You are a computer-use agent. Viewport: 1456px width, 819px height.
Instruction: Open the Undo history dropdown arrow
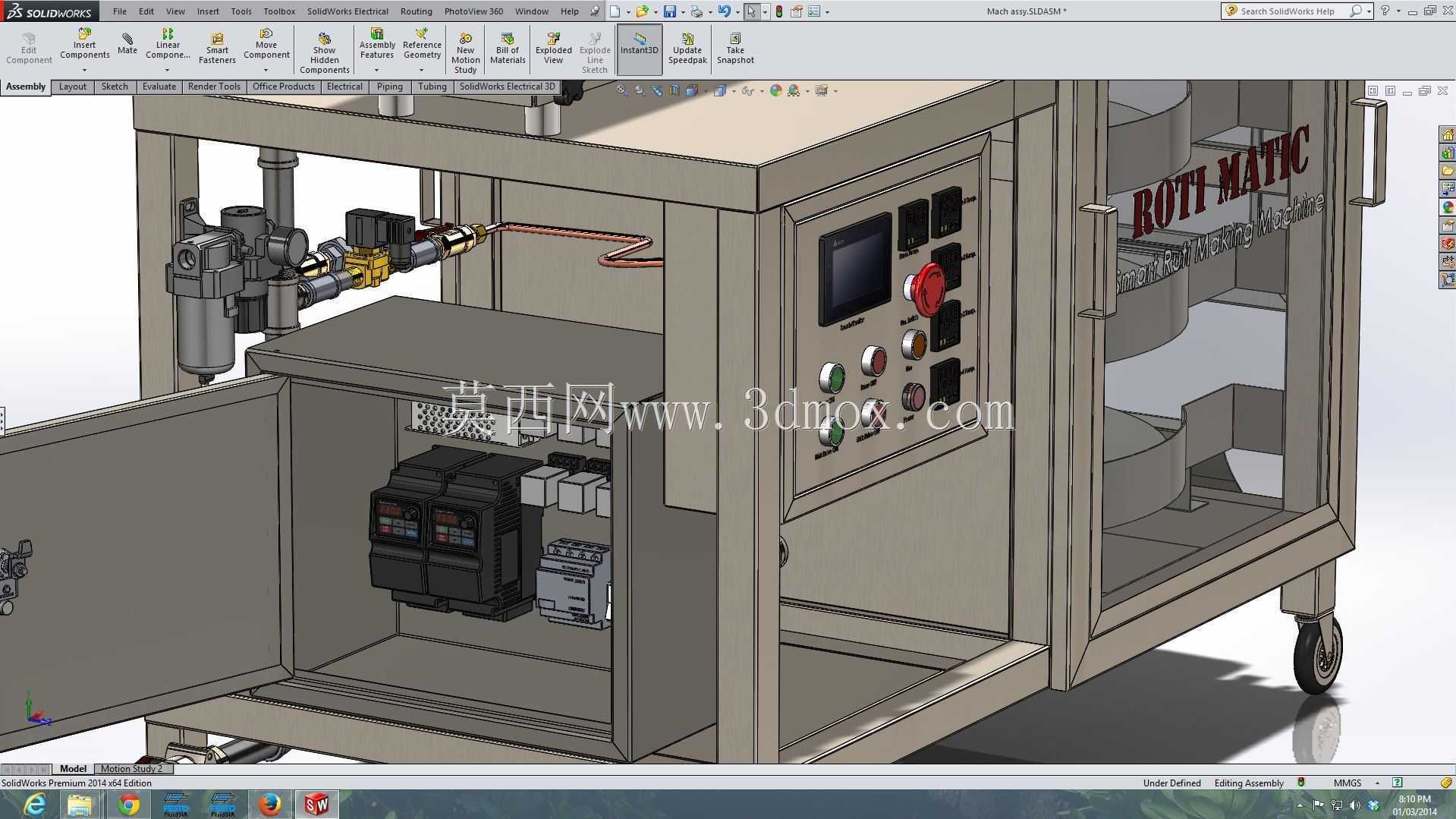737,12
